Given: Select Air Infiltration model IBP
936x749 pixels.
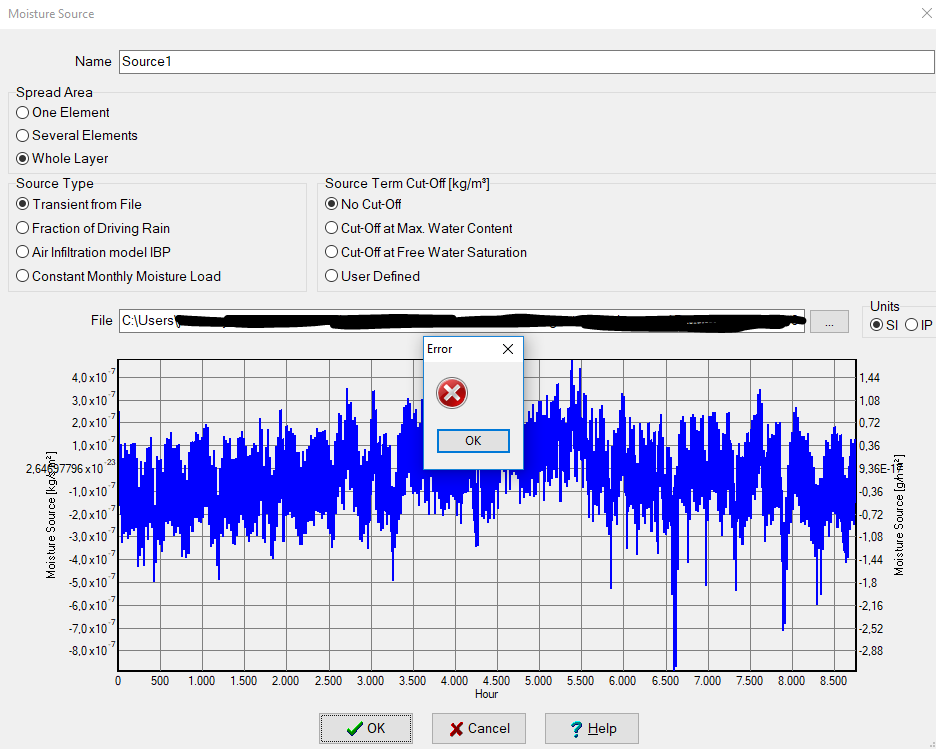Looking at the screenshot, I should (x=23, y=253).
